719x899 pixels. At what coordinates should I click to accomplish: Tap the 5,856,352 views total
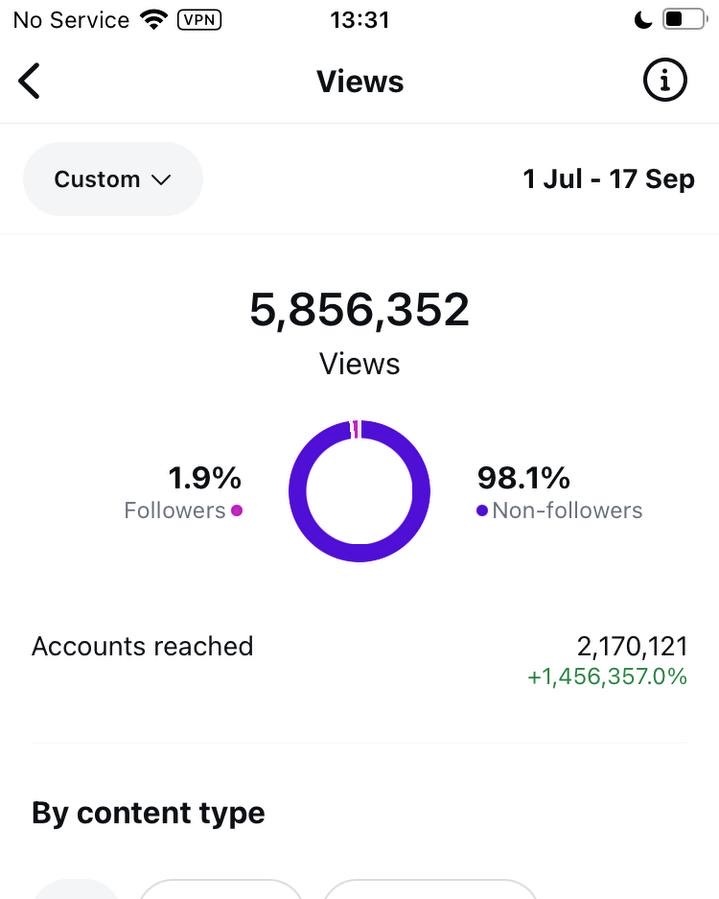359,310
